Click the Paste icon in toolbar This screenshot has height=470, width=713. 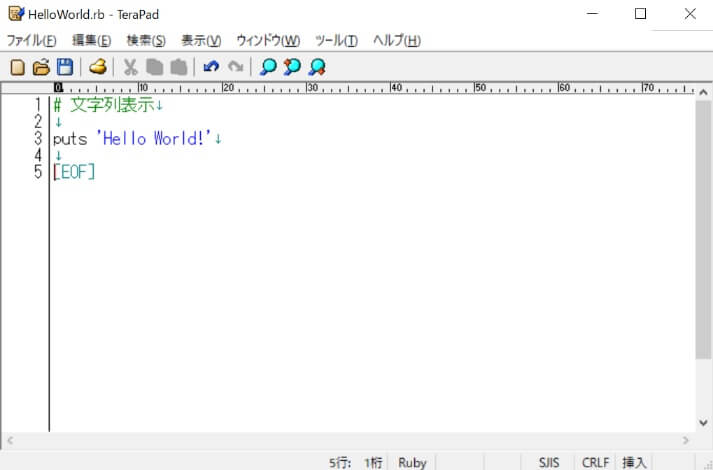tap(178, 68)
